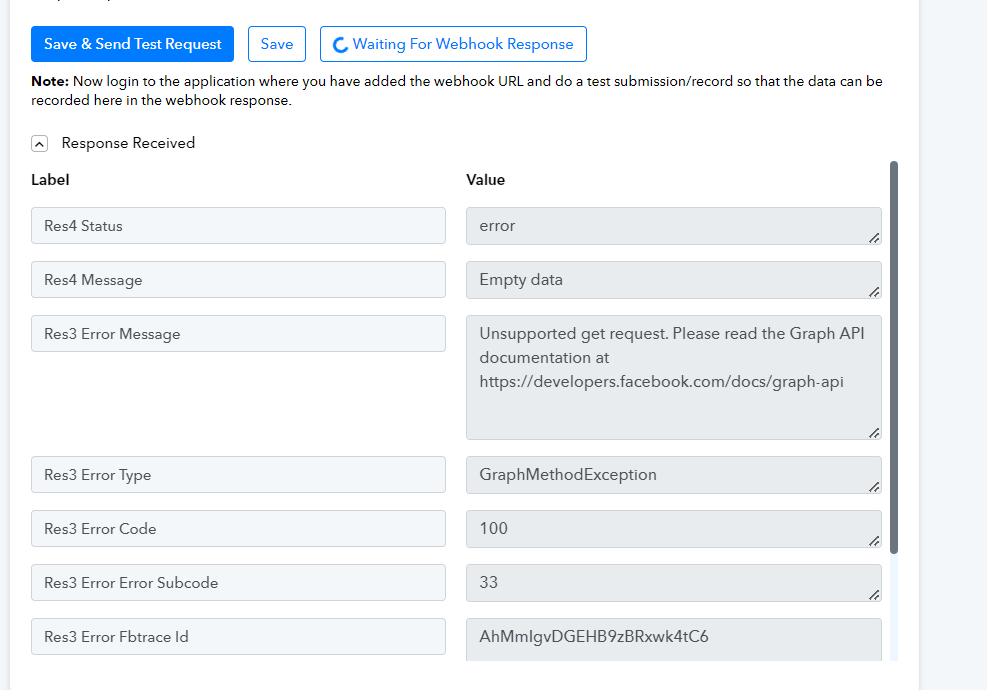The image size is (987, 690).
Task: Click the value box containing 100
Action: [x=674, y=529]
